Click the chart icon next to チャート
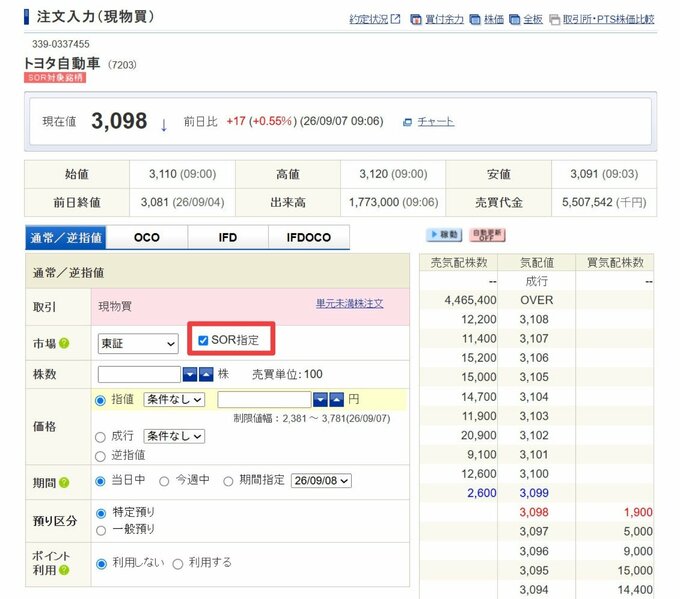The image size is (680, 599). click(407, 122)
